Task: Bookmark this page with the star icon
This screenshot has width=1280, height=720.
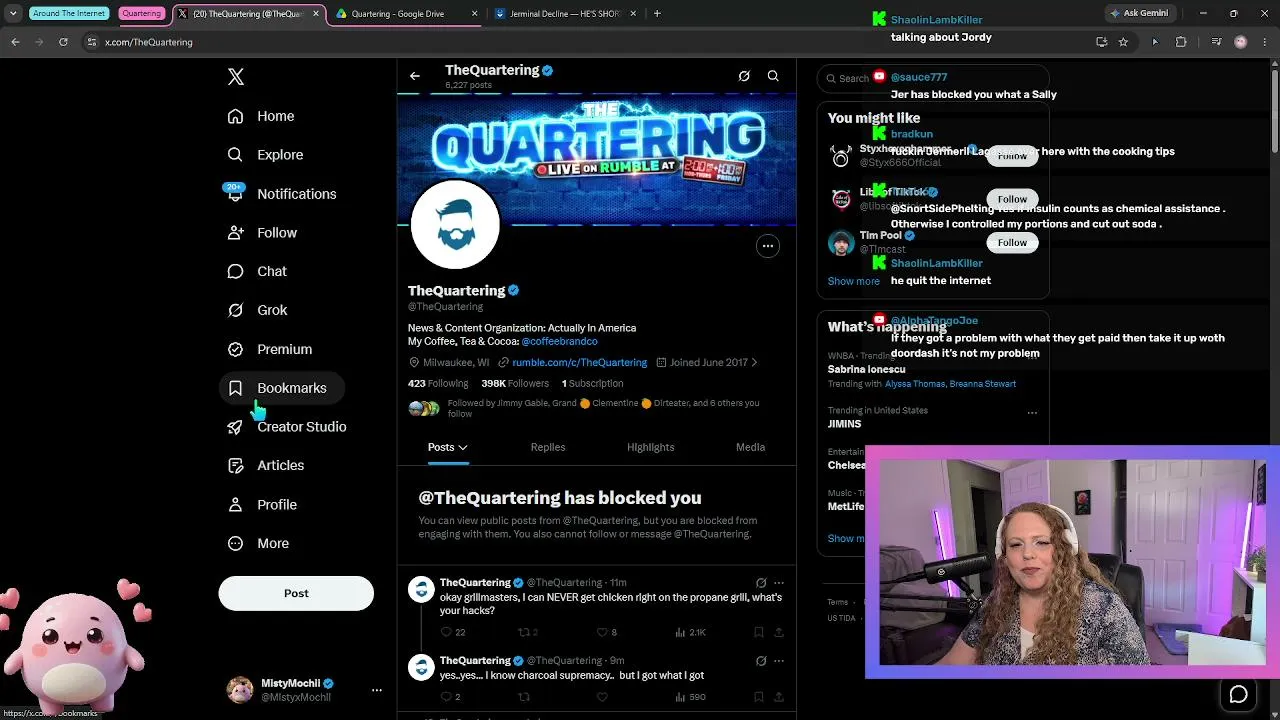Action: [1124, 42]
